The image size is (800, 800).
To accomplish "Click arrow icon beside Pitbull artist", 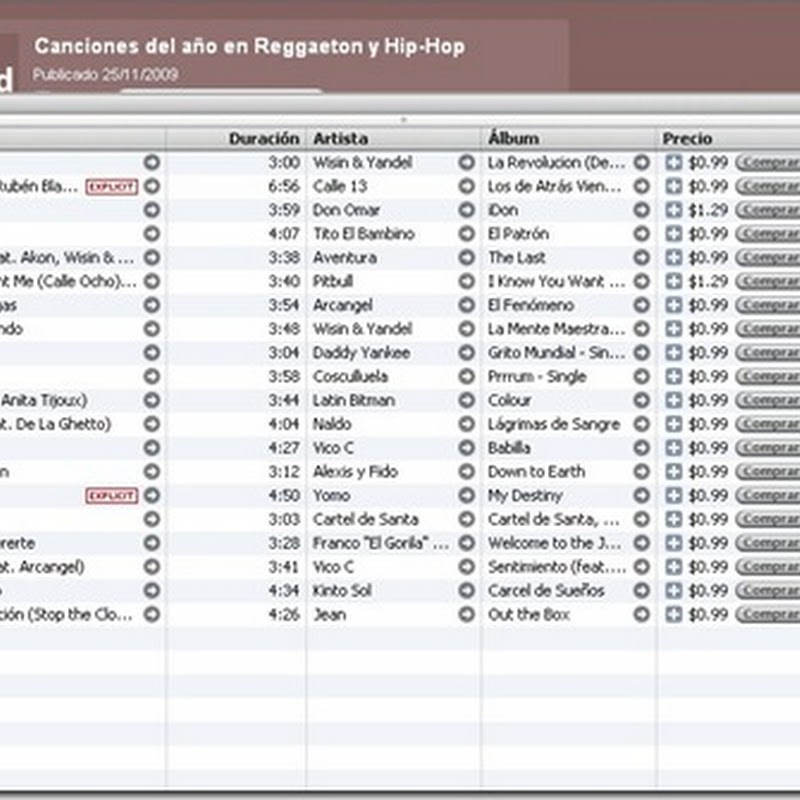I will tap(466, 282).
